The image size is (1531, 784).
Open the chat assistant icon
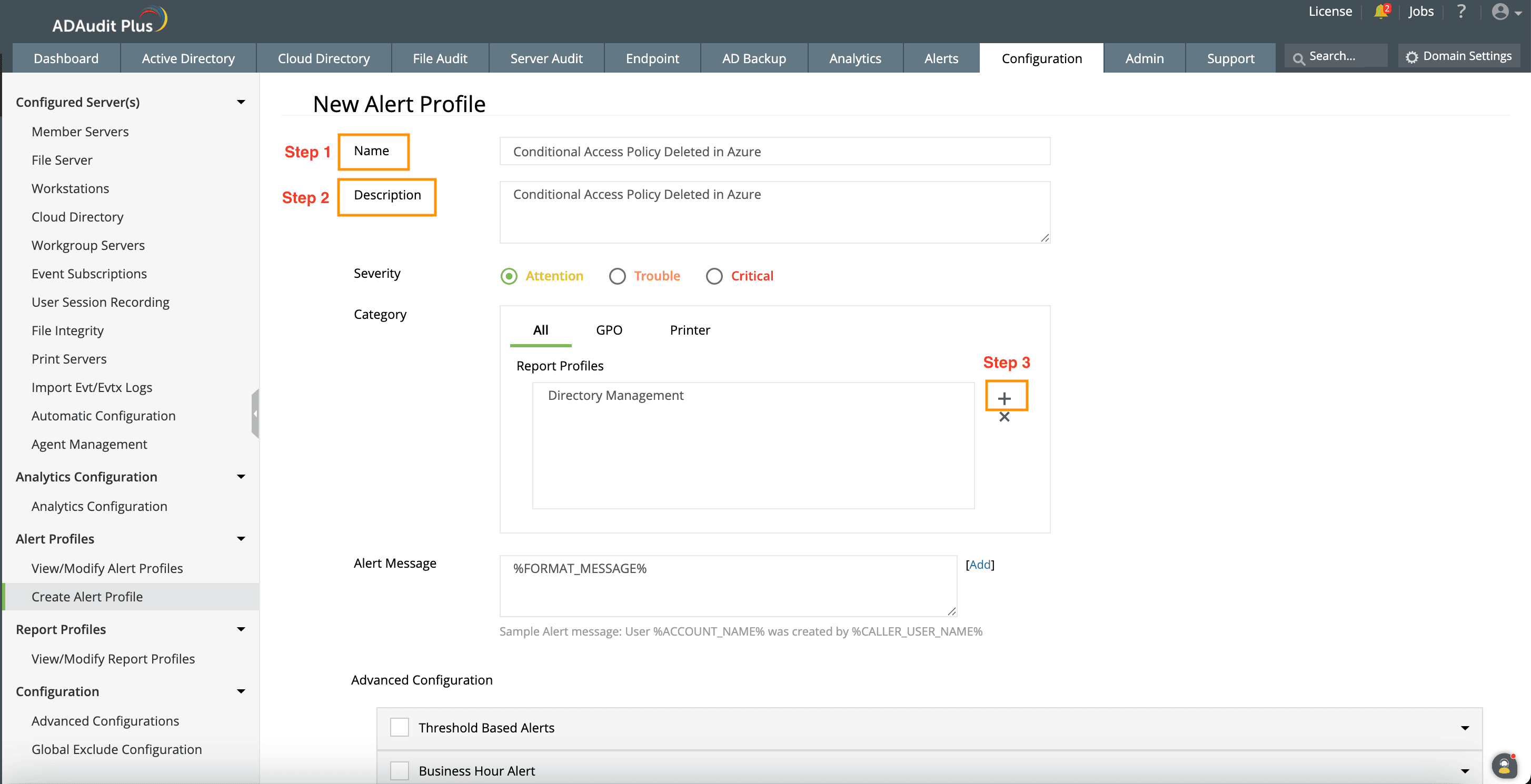pyautogui.click(x=1504, y=766)
